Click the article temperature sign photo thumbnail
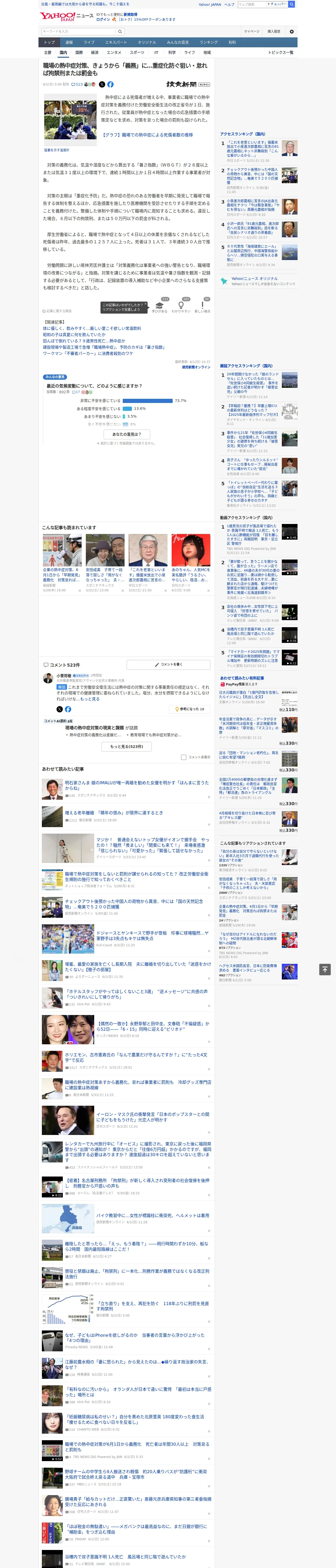The width and height of the screenshot is (336, 1568). click(70, 120)
